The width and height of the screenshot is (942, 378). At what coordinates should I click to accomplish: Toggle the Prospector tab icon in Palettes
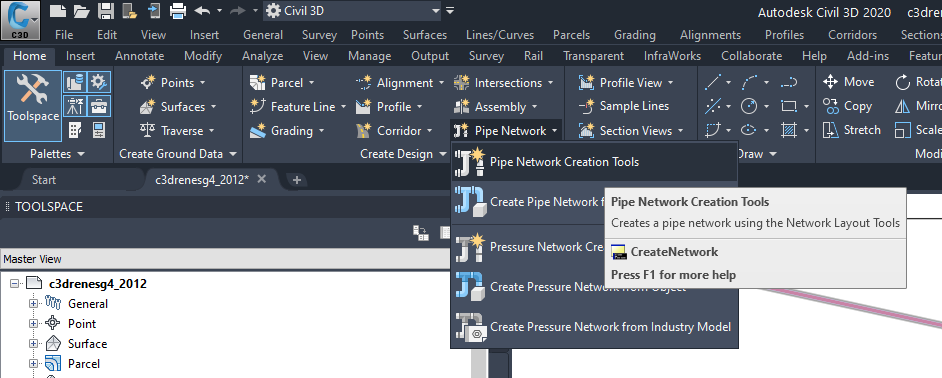pyautogui.click(x=74, y=82)
